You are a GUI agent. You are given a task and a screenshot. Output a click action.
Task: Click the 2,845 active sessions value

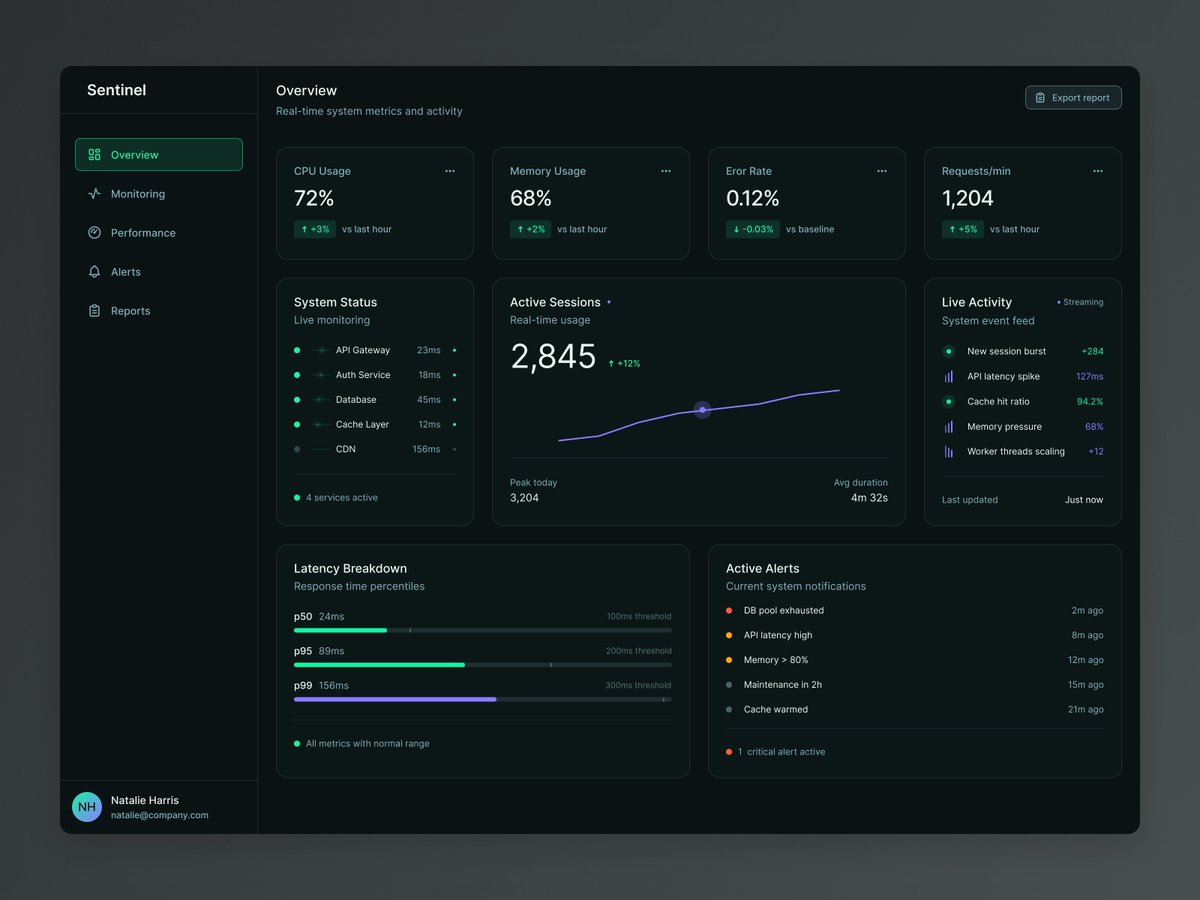[553, 357]
